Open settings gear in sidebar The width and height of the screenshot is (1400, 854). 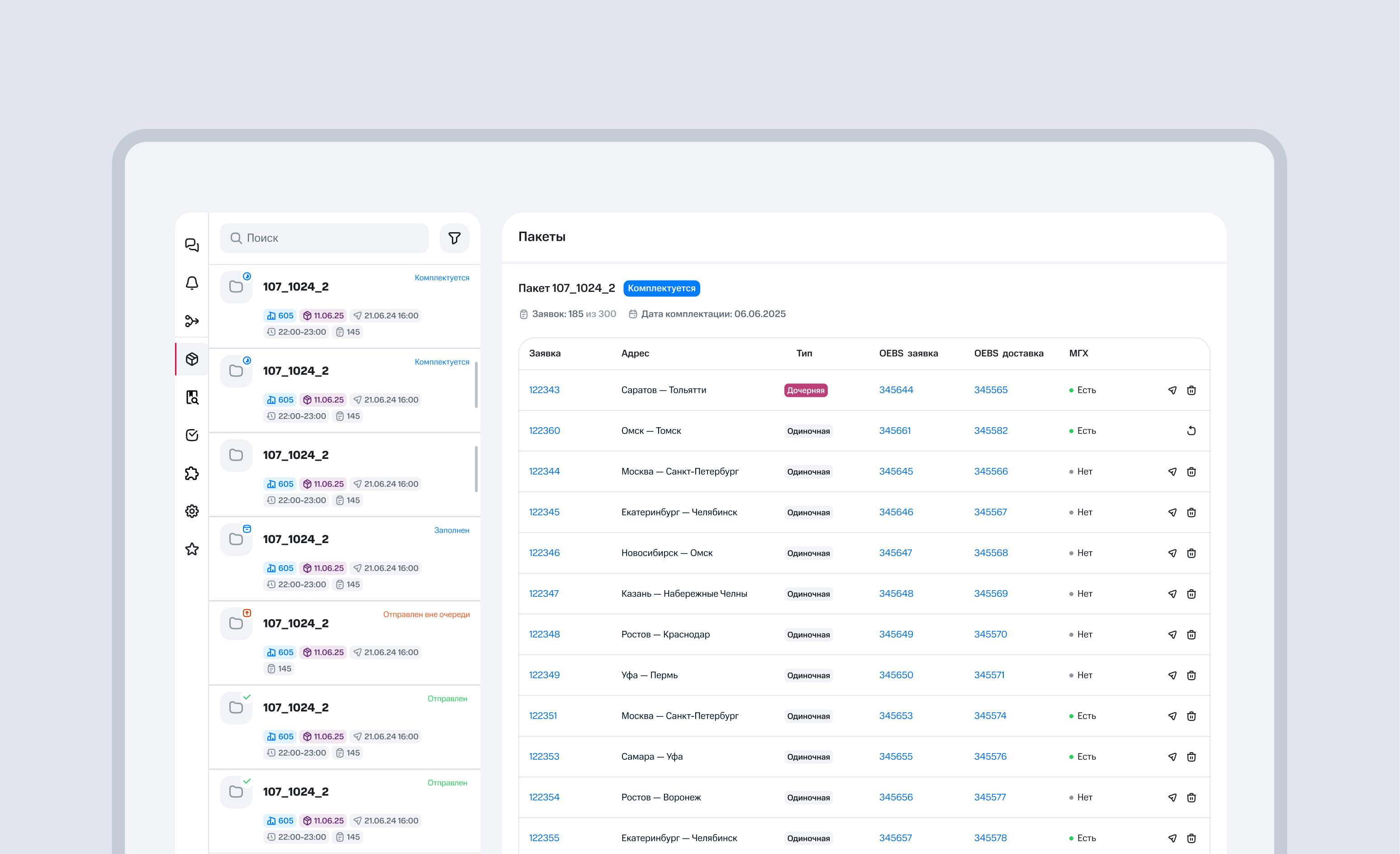point(192,511)
